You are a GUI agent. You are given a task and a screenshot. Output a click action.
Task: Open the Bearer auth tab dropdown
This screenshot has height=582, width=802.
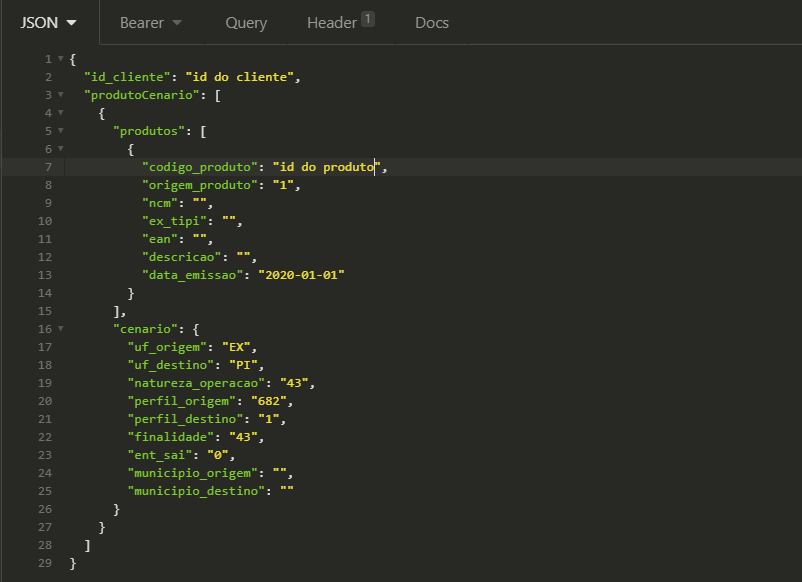pyautogui.click(x=151, y=23)
